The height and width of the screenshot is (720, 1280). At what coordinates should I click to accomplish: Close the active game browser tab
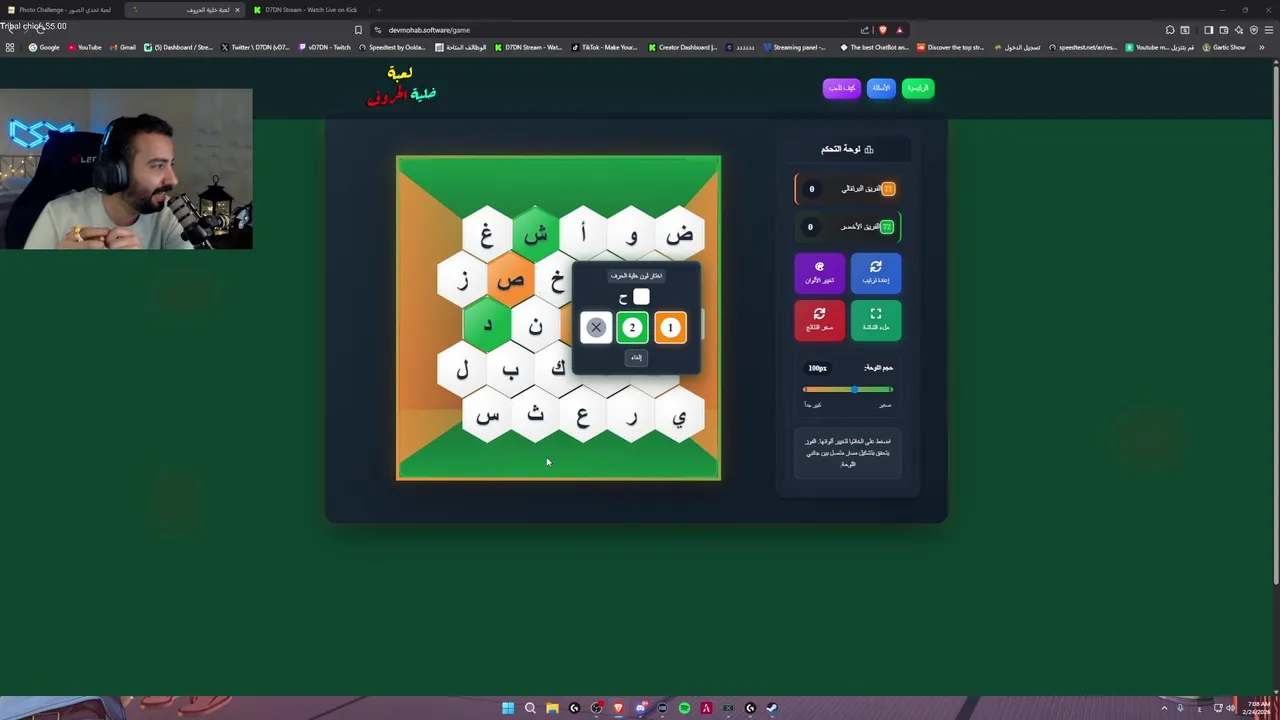tap(237, 10)
